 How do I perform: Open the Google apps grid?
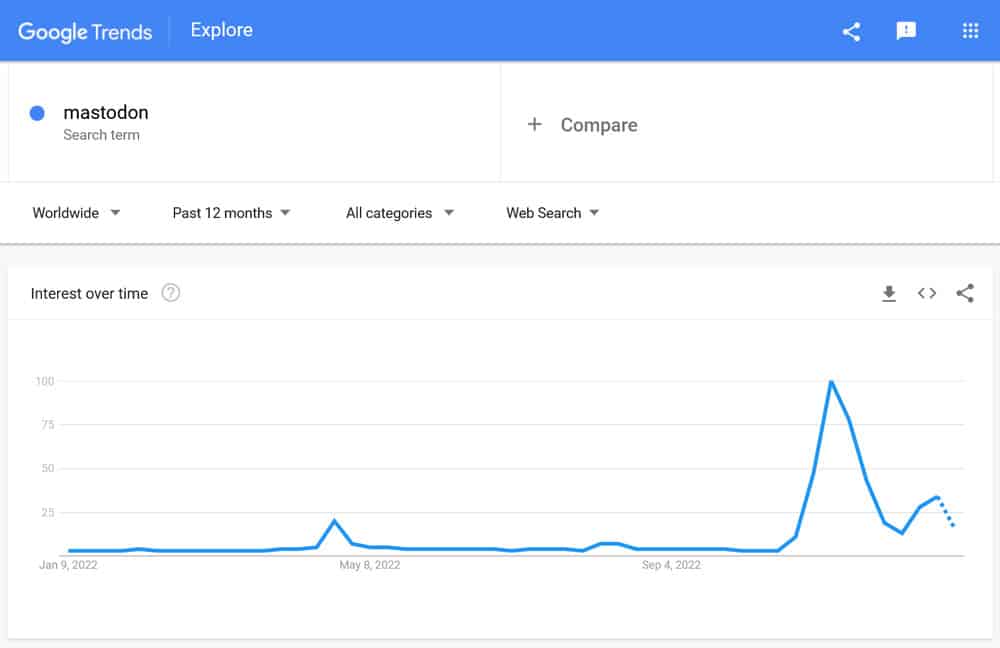(x=970, y=31)
